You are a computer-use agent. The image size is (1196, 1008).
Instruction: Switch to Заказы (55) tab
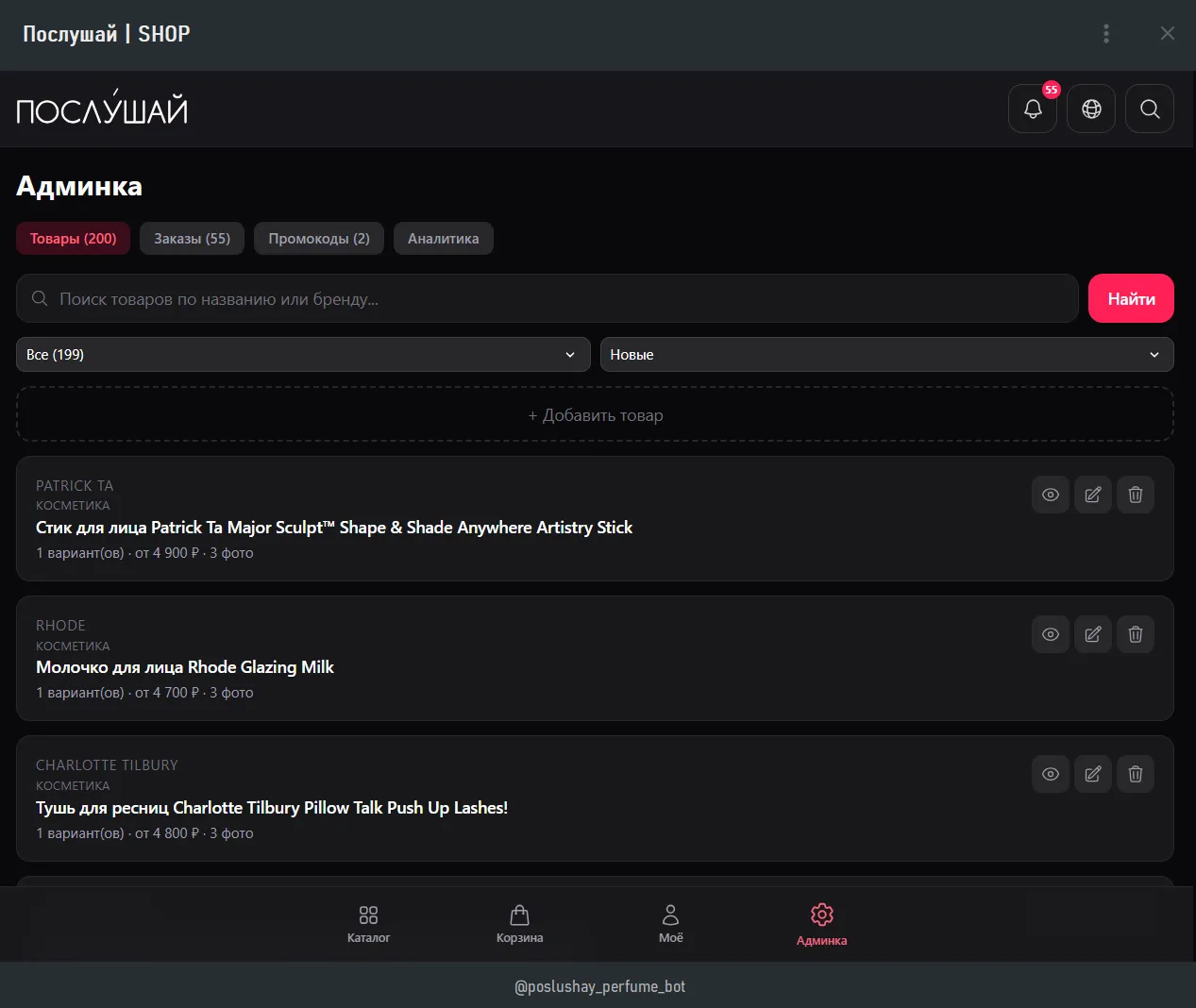pos(193,239)
